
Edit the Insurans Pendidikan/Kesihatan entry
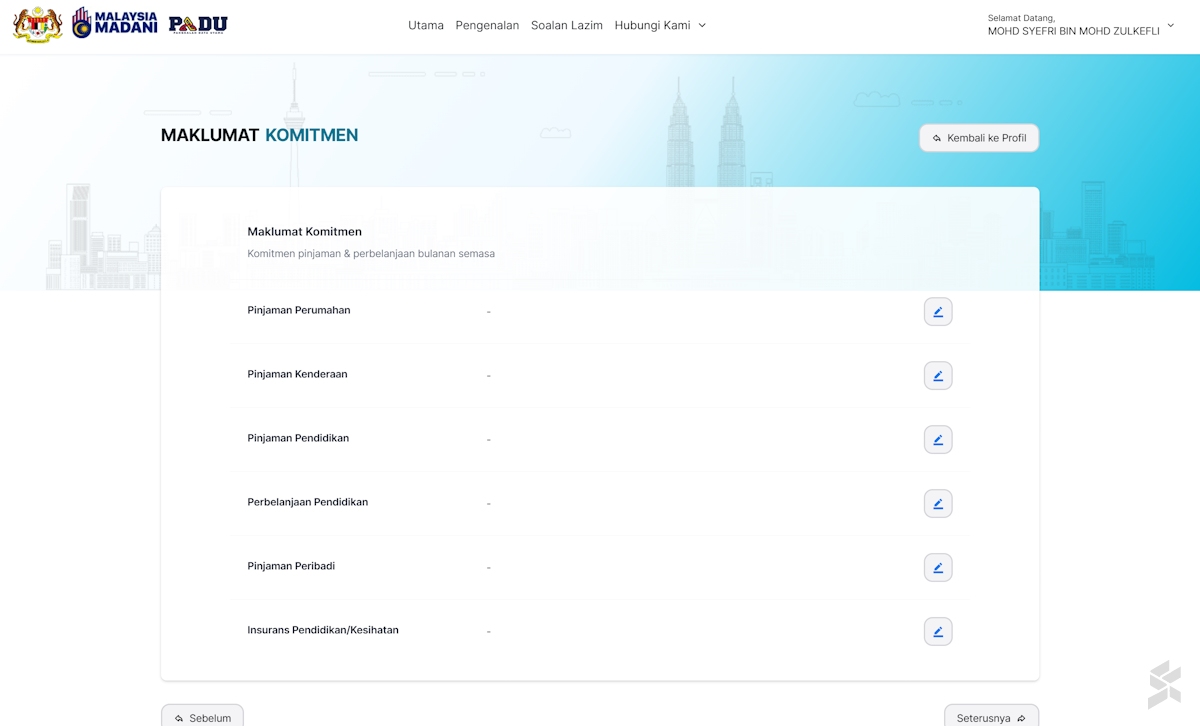click(937, 632)
